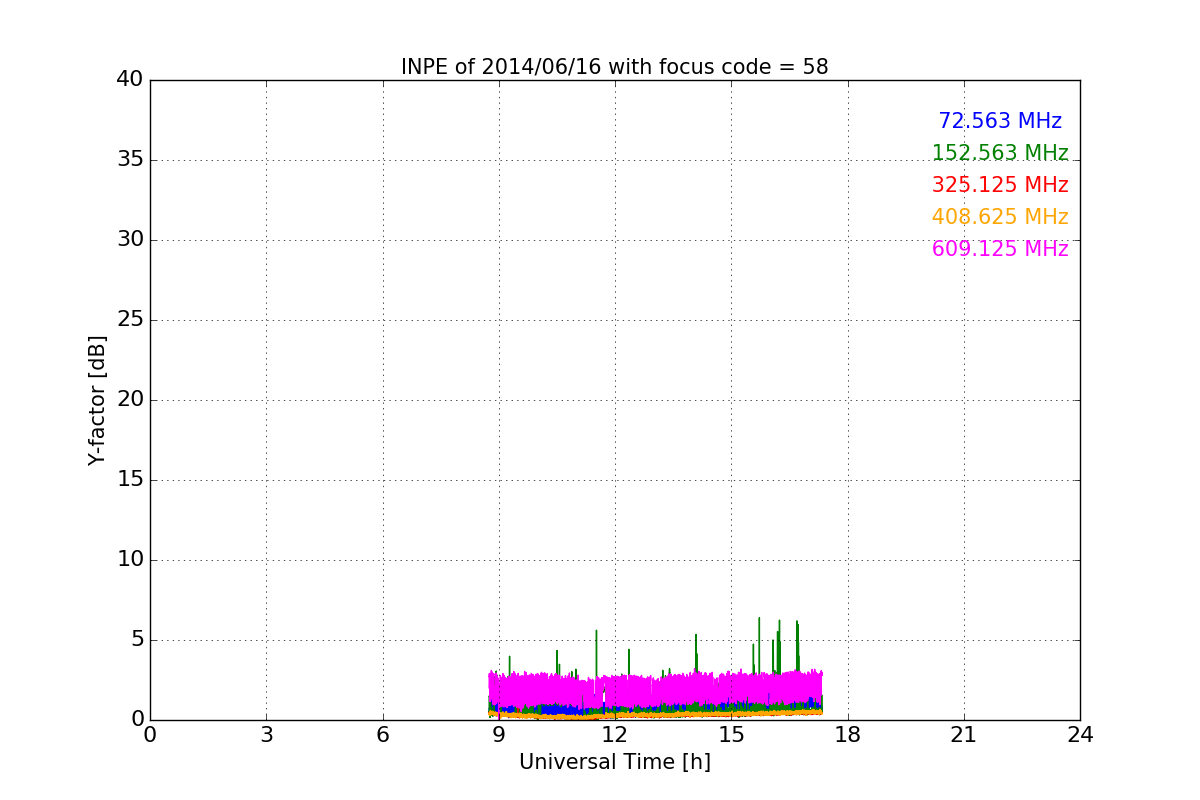Click y-axis tick label 5

[x=136, y=640]
